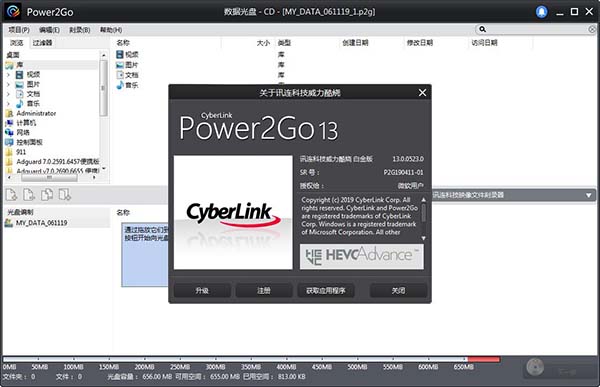600x387 pixels.
Task: Select 网络 in the browse tree
Action: [x=23, y=132]
